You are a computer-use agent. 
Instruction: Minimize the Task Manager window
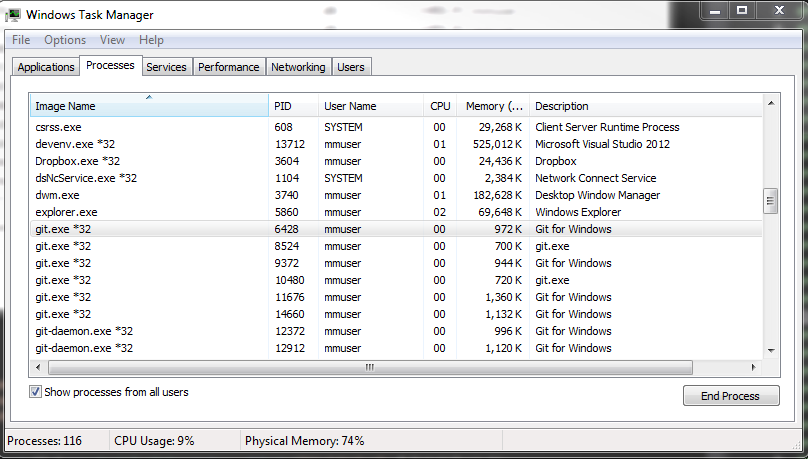(x=715, y=11)
